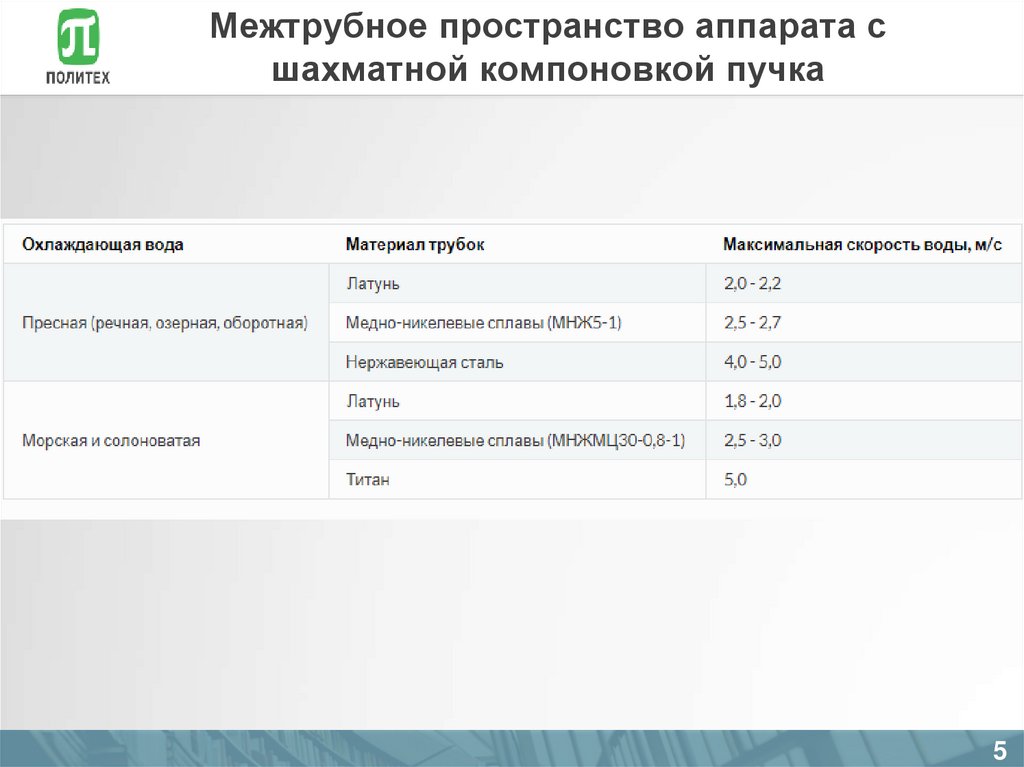Select cell 'Пресная (речная, озерная, оборотная)'
The image size is (1024, 767).
(165, 323)
